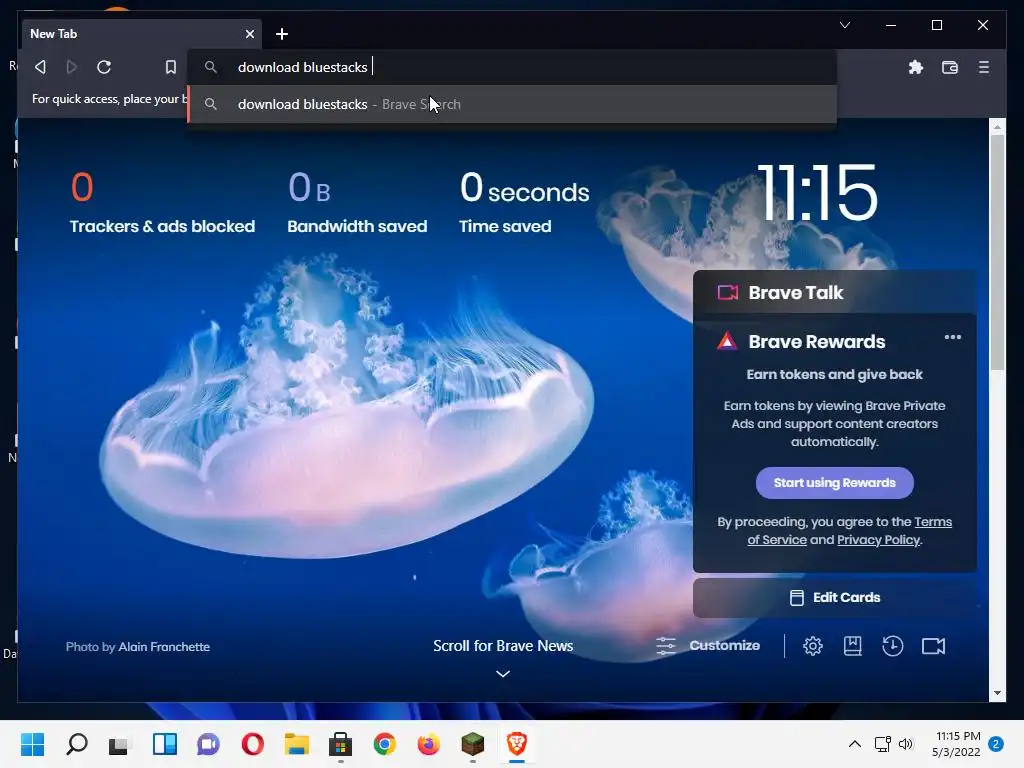Go back with the navigation arrow
Image resolution: width=1024 pixels, height=768 pixels.
click(40, 67)
